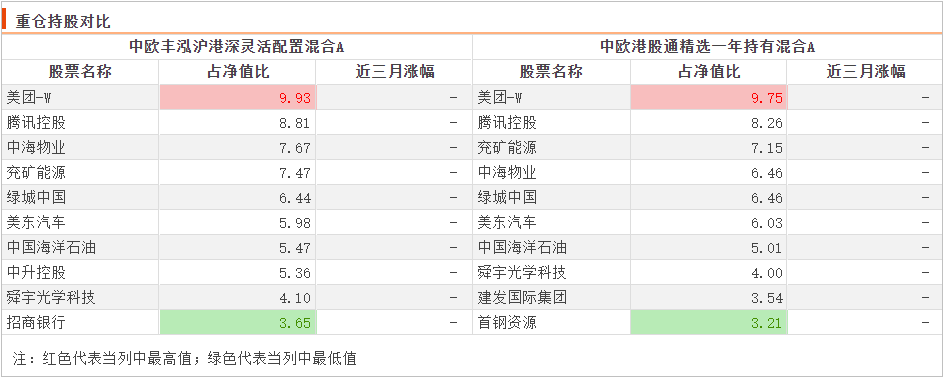
Task: Open 腾讯控股 in the left fund table
Action: (36, 123)
